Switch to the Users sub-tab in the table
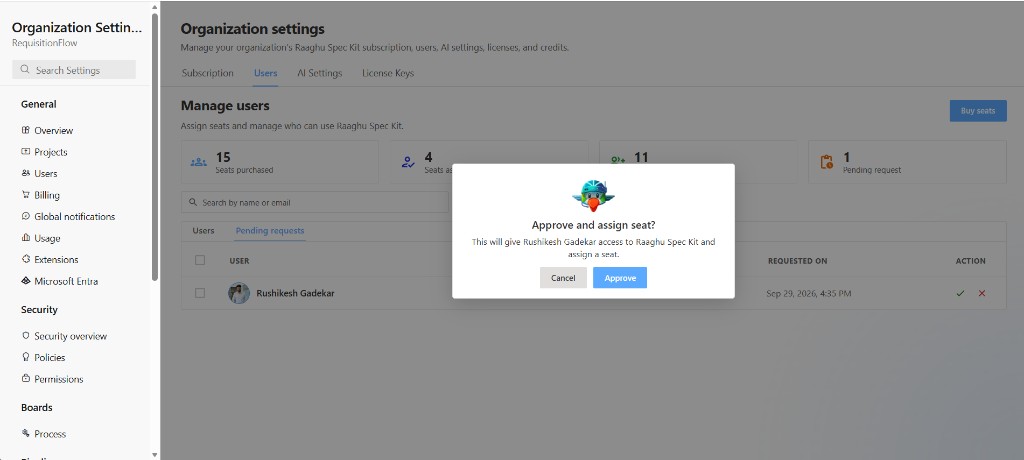1024x460 pixels. (x=203, y=231)
